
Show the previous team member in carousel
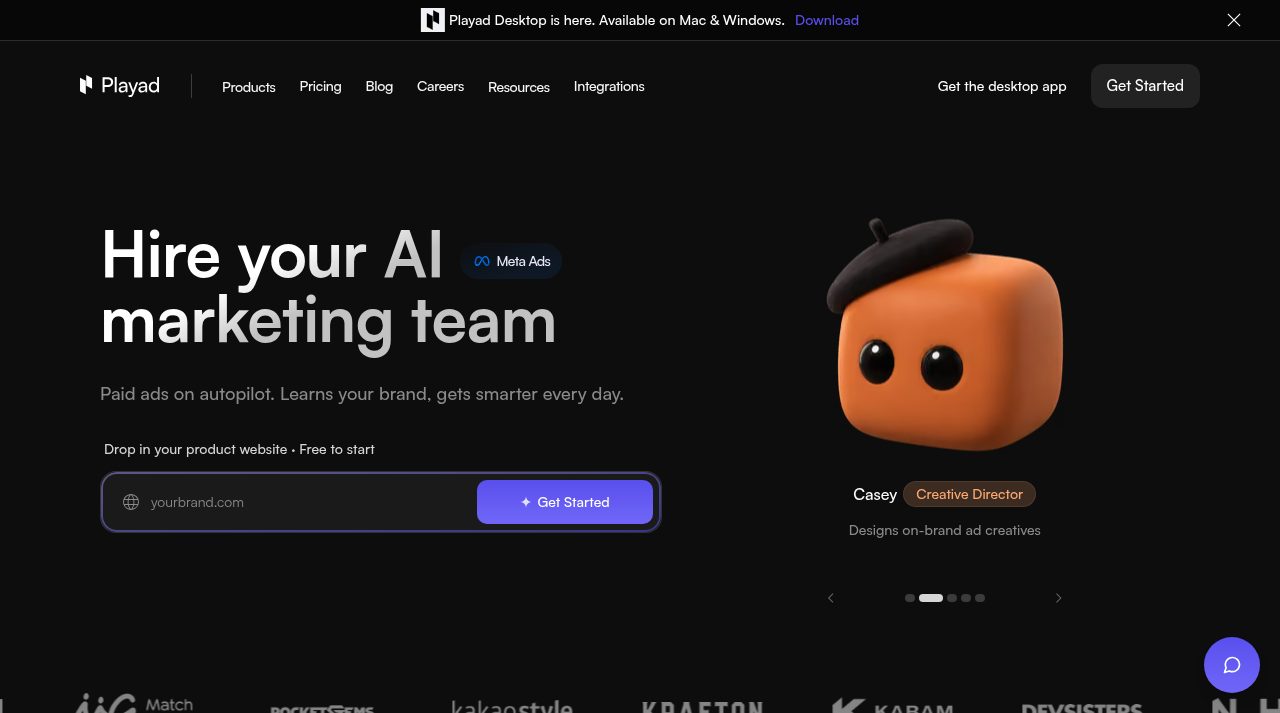pyautogui.click(x=830, y=598)
